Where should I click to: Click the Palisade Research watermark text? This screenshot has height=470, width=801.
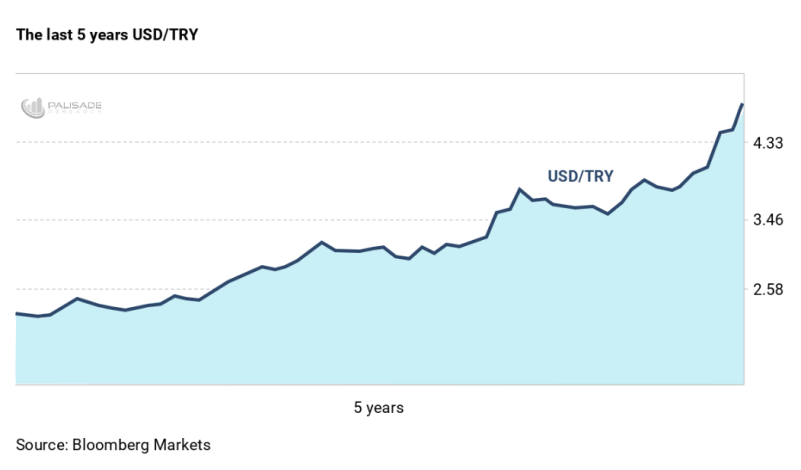click(75, 107)
